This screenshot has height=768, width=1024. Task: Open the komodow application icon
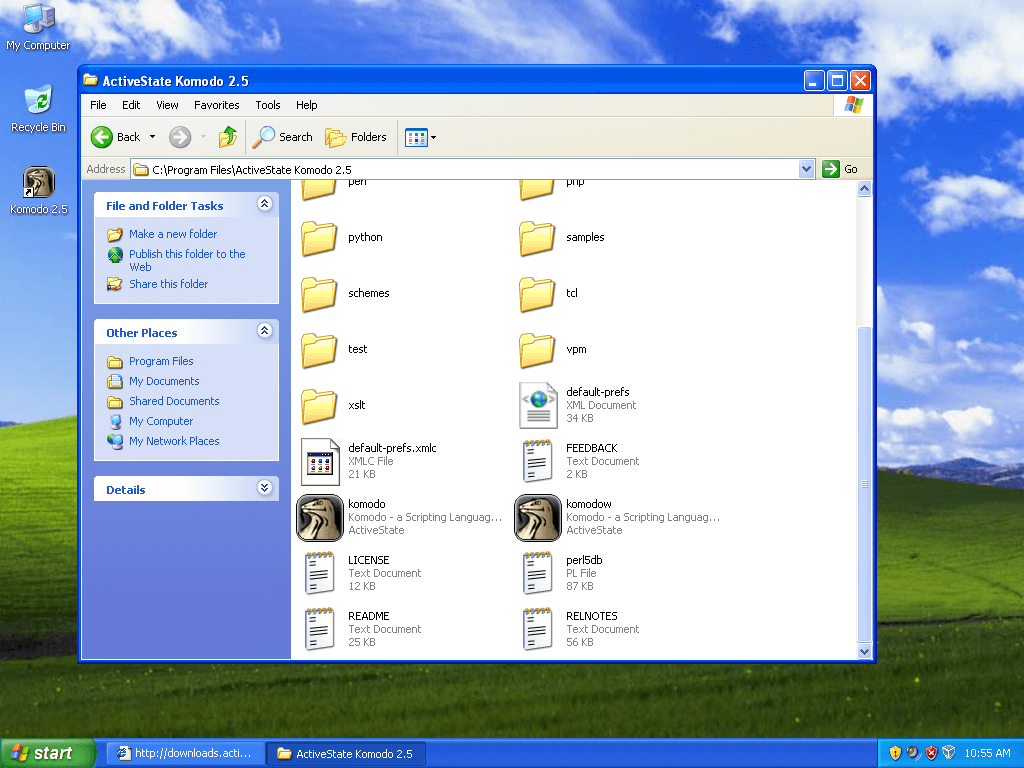pyautogui.click(x=538, y=518)
